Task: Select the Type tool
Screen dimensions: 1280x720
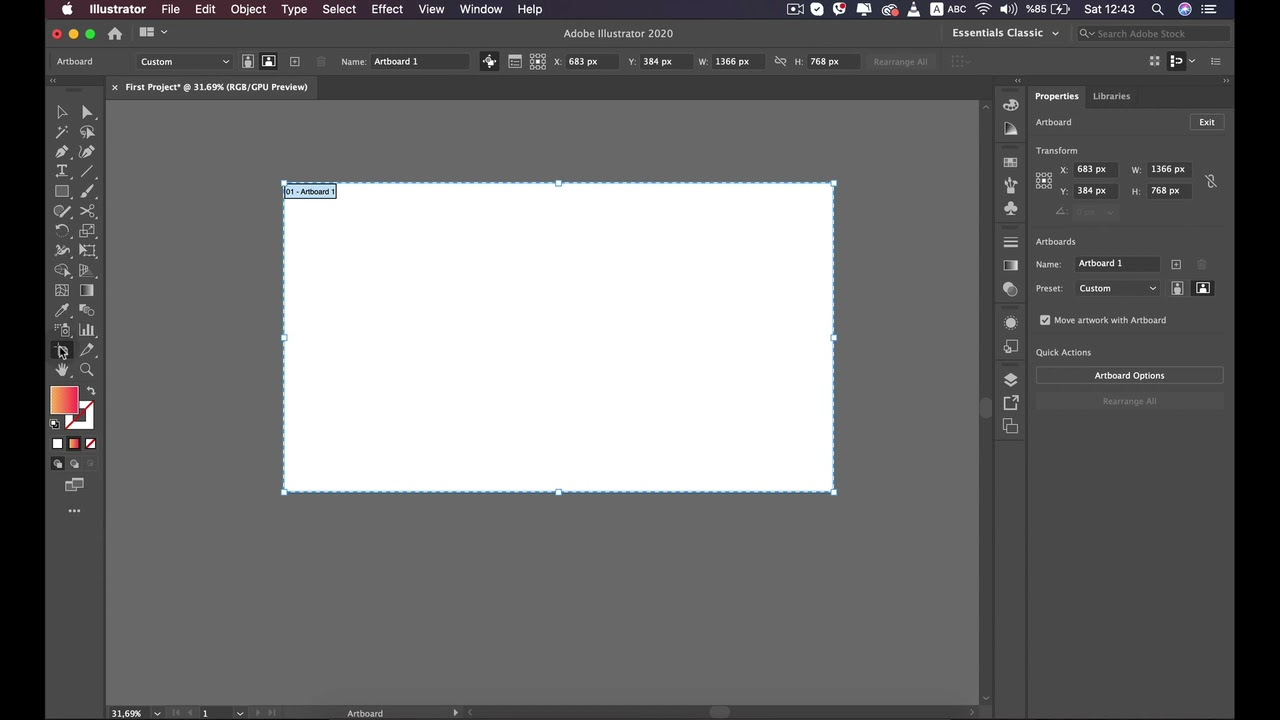Action: click(62, 171)
